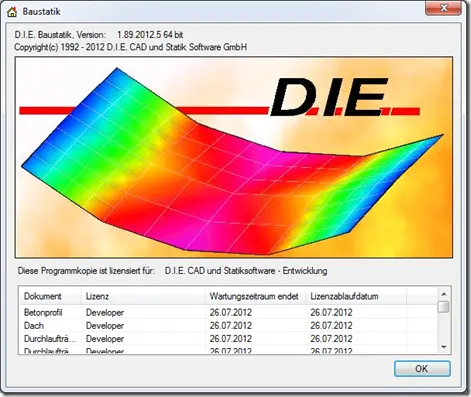Image resolution: width=471 pixels, height=397 pixels.
Task: Select the Betonprofil row
Action: (228, 313)
